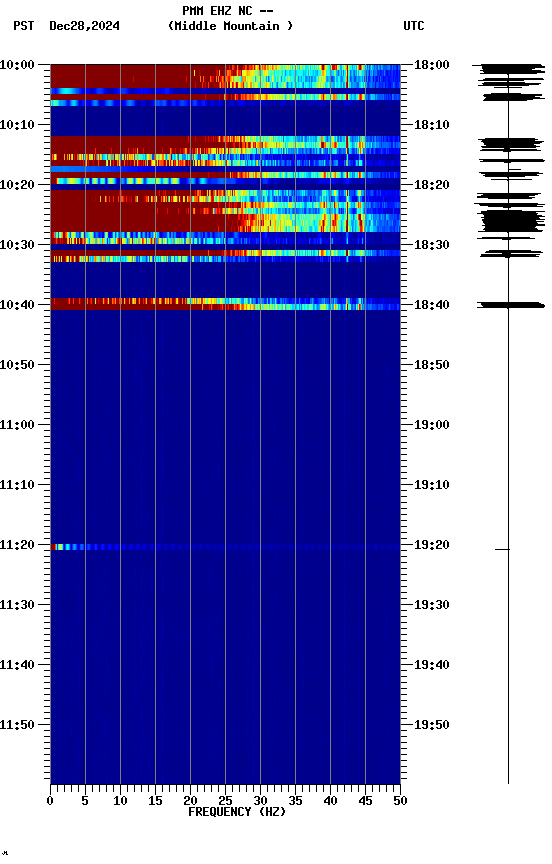Screen dimensions: 552x864
Task: Click the 10:10 PST time label
Action: click(17, 125)
